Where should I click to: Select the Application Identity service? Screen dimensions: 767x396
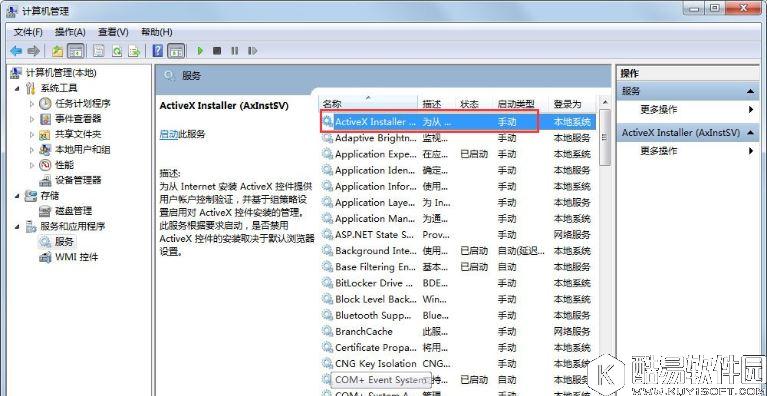tap(458, 170)
